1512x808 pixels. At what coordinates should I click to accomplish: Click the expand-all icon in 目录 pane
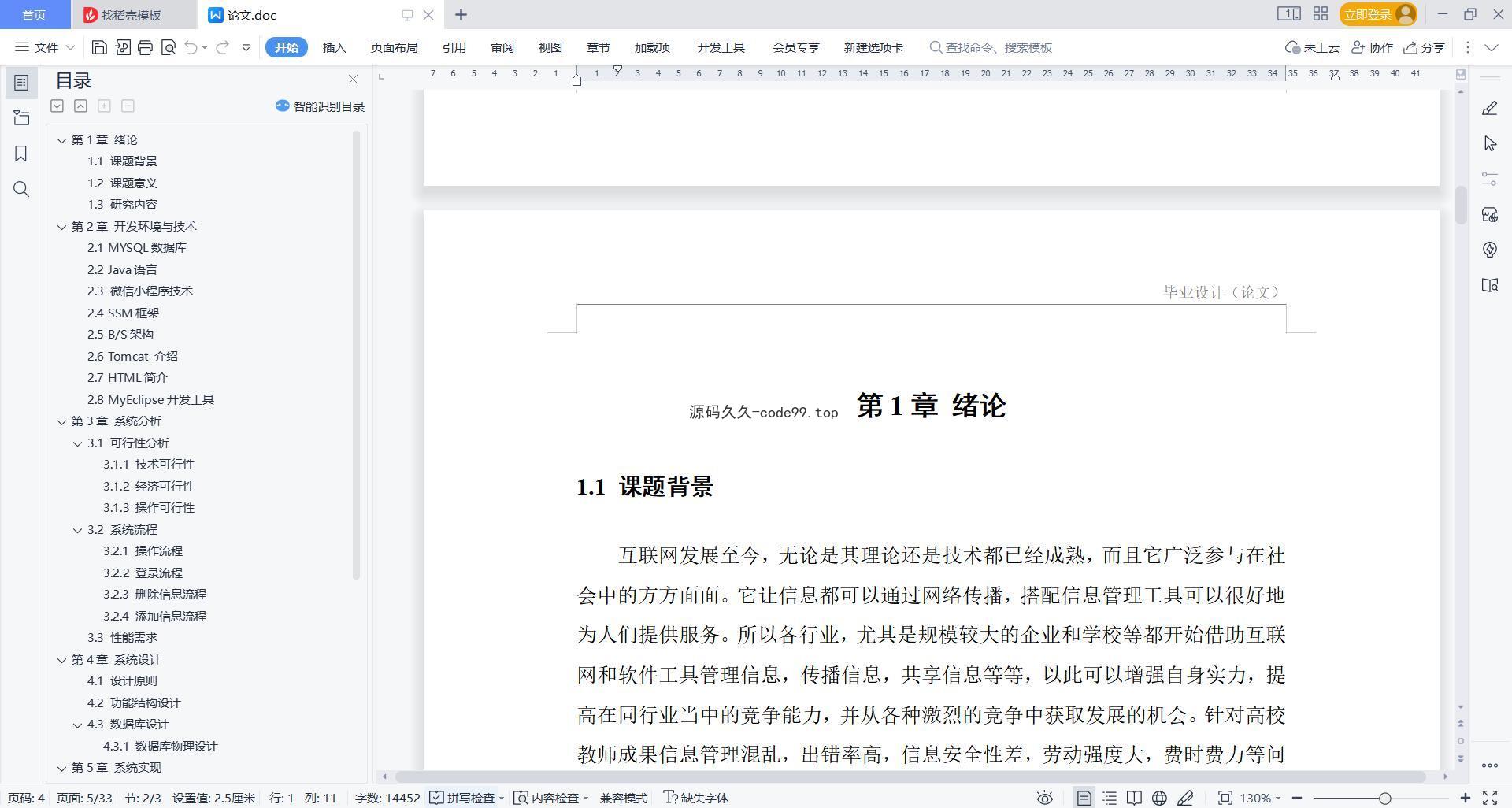[57, 106]
